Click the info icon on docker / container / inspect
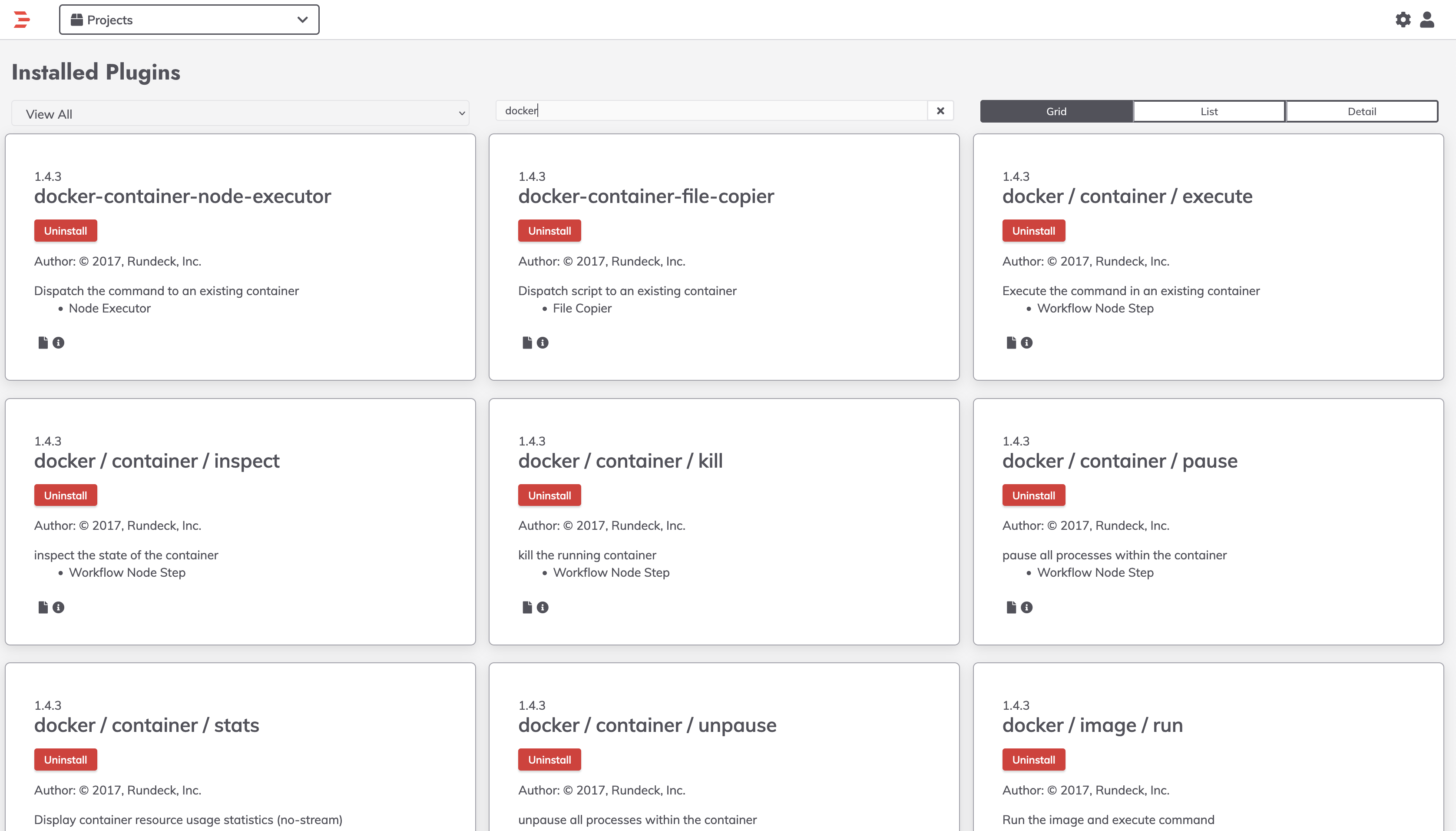The image size is (1456, 831). click(58, 607)
